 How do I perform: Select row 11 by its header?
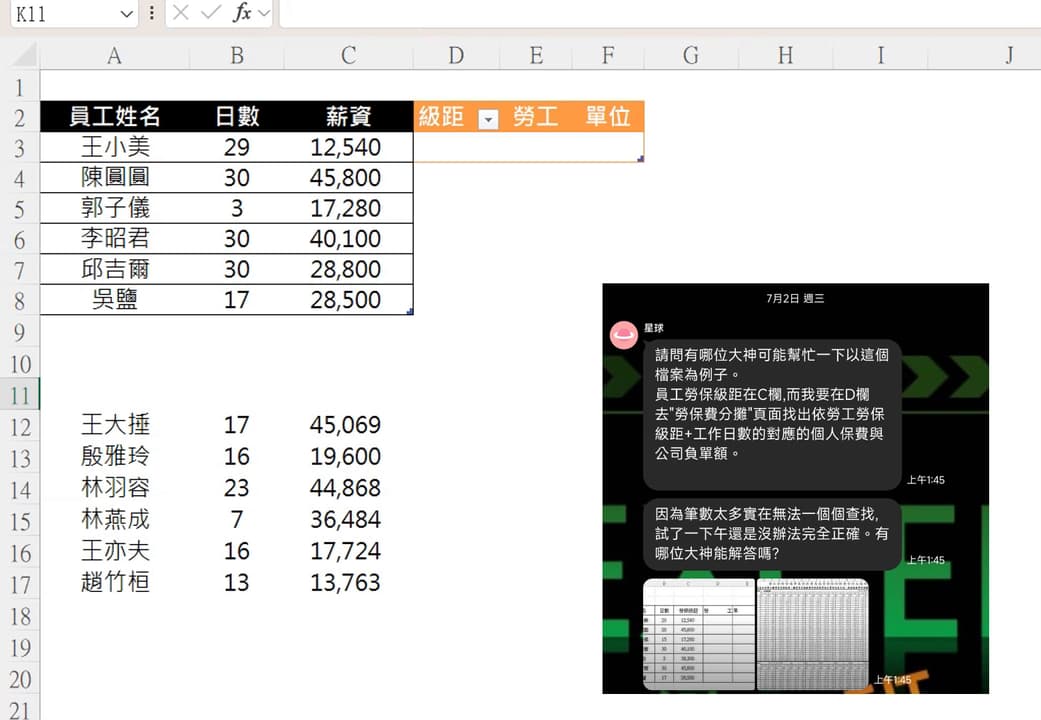click(x=20, y=394)
